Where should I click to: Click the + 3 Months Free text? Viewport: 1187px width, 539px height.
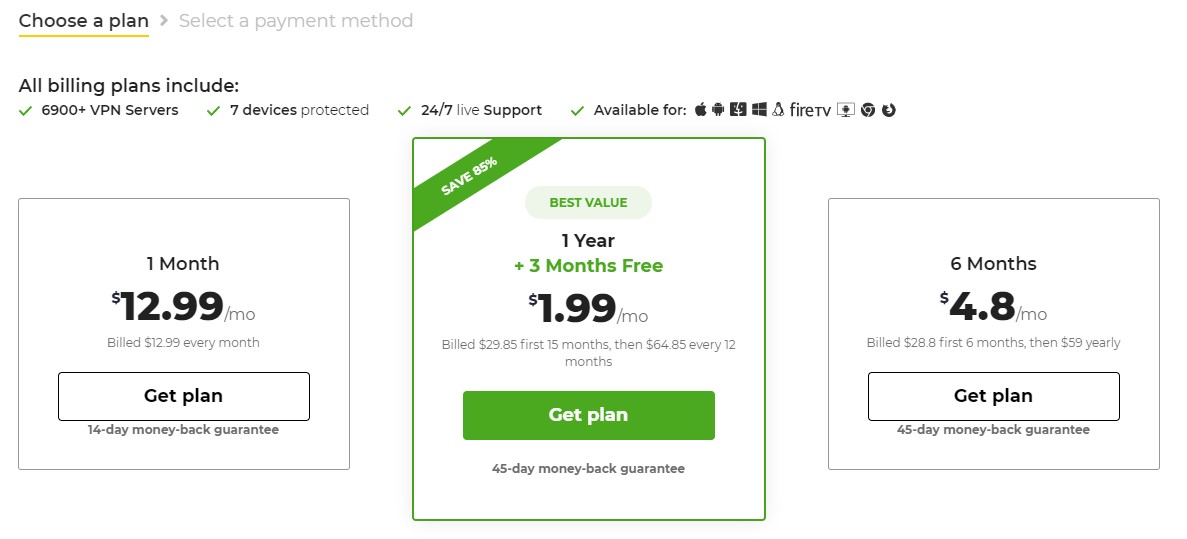pyautogui.click(x=588, y=266)
